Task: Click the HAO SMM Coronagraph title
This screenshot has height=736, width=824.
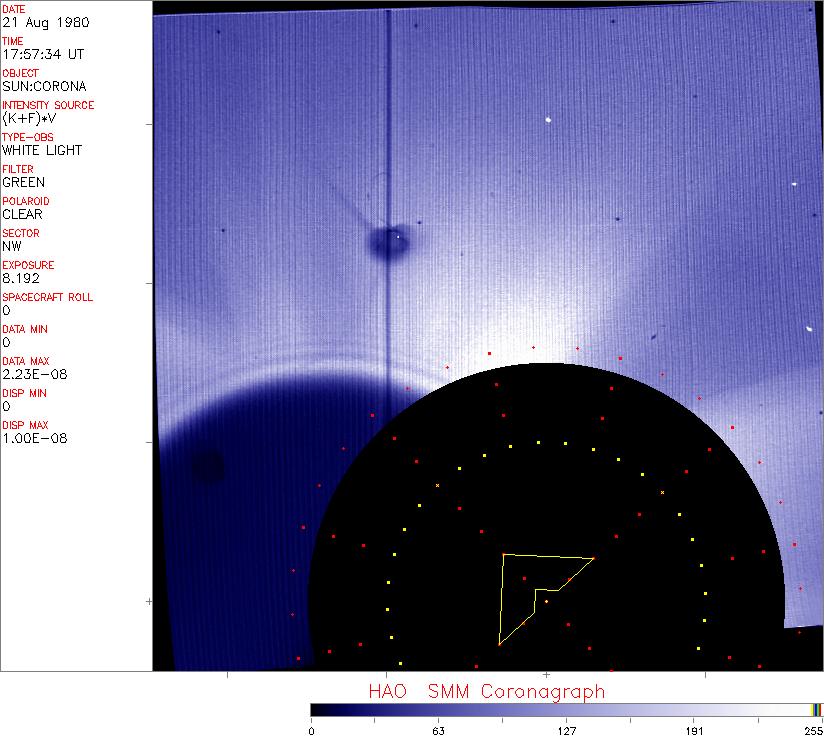Action: 486,691
